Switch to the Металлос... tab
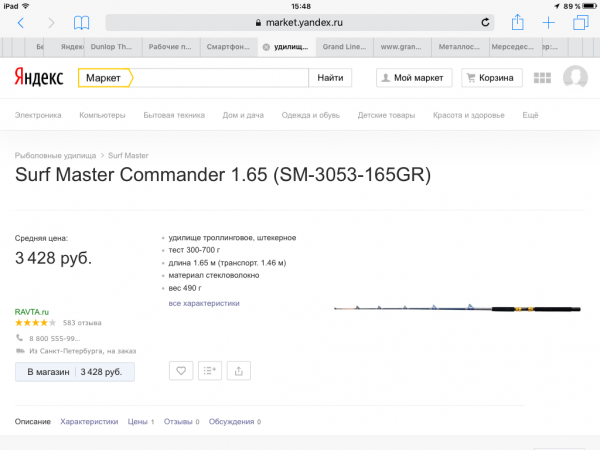 click(x=460, y=47)
